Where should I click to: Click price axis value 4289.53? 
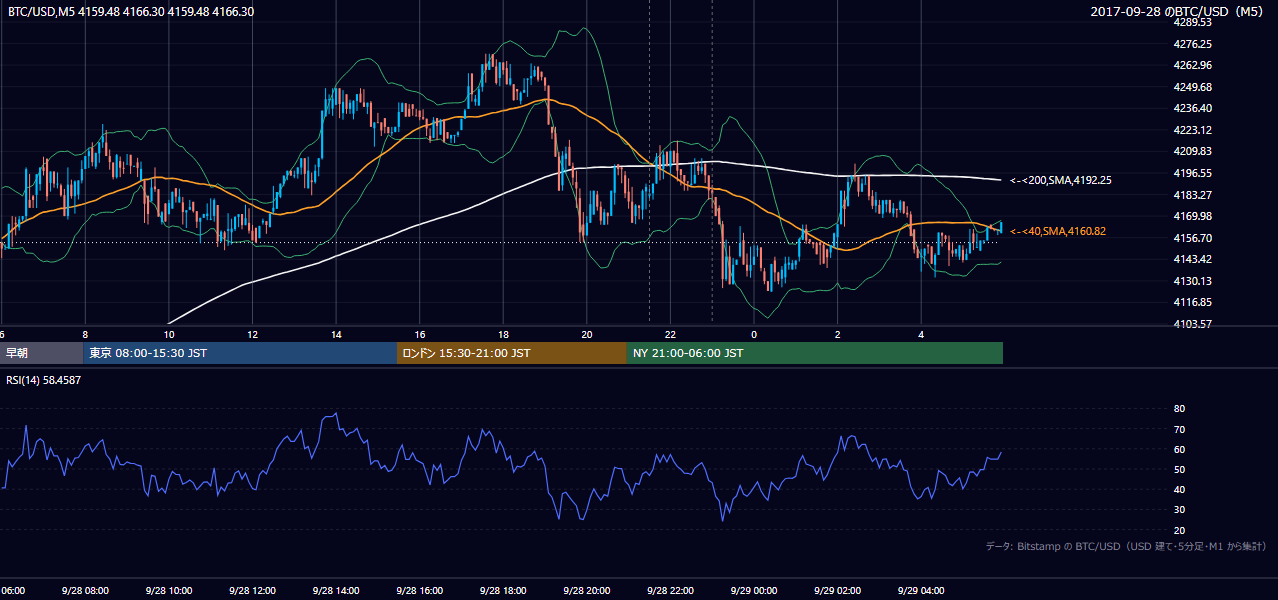click(x=1193, y=22)
